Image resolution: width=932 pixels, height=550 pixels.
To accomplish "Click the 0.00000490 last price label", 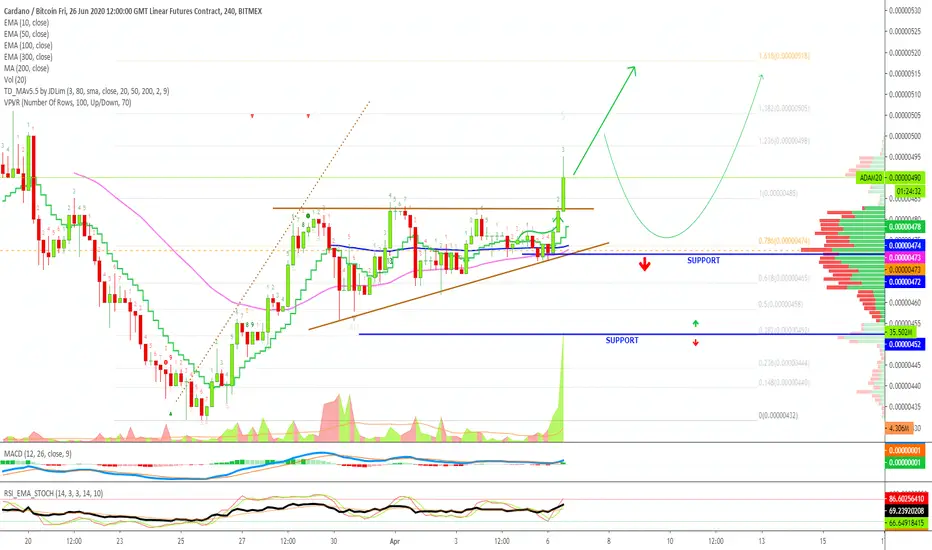I will coord(905,178).
